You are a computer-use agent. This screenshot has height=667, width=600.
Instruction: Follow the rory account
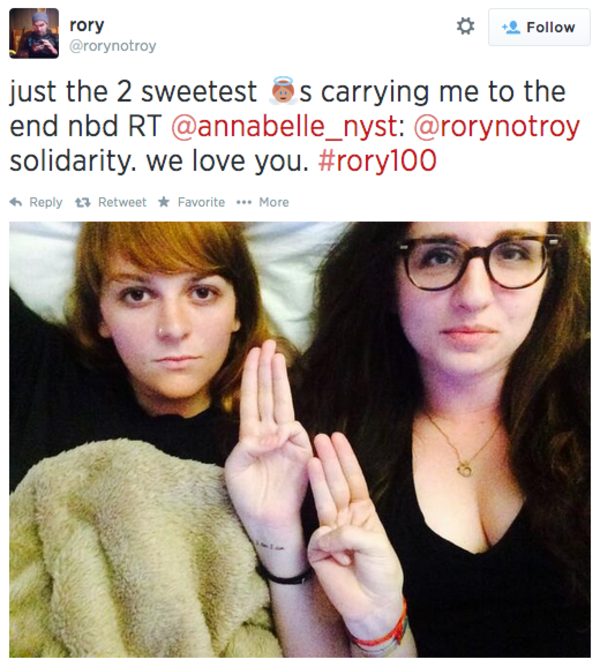[x=539, y=27]
